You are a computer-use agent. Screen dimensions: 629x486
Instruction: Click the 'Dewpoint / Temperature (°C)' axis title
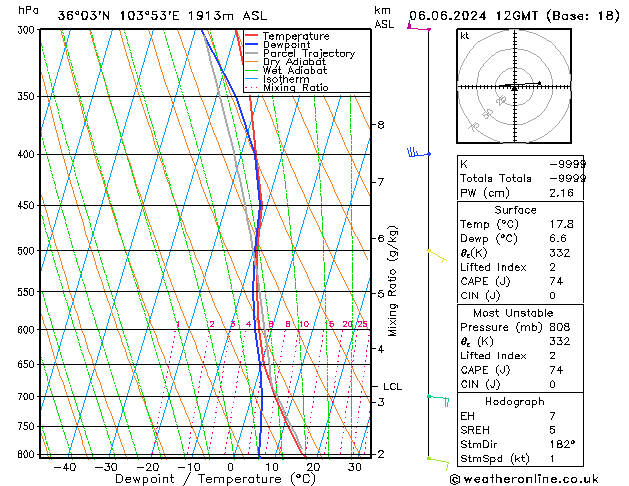pos(215,479)
